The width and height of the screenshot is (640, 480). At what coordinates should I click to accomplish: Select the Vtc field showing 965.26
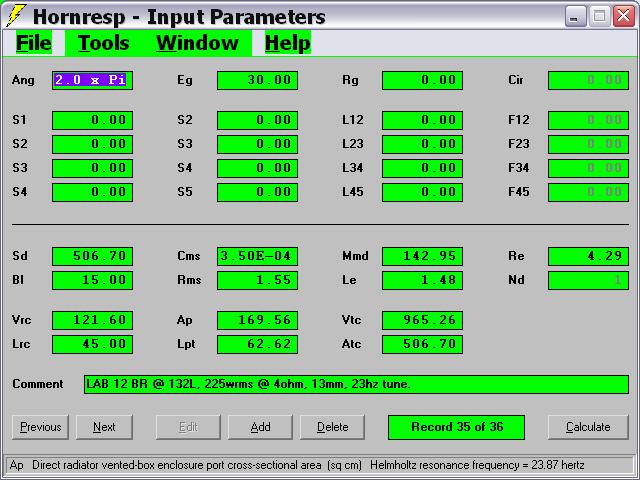pos(422,320)
